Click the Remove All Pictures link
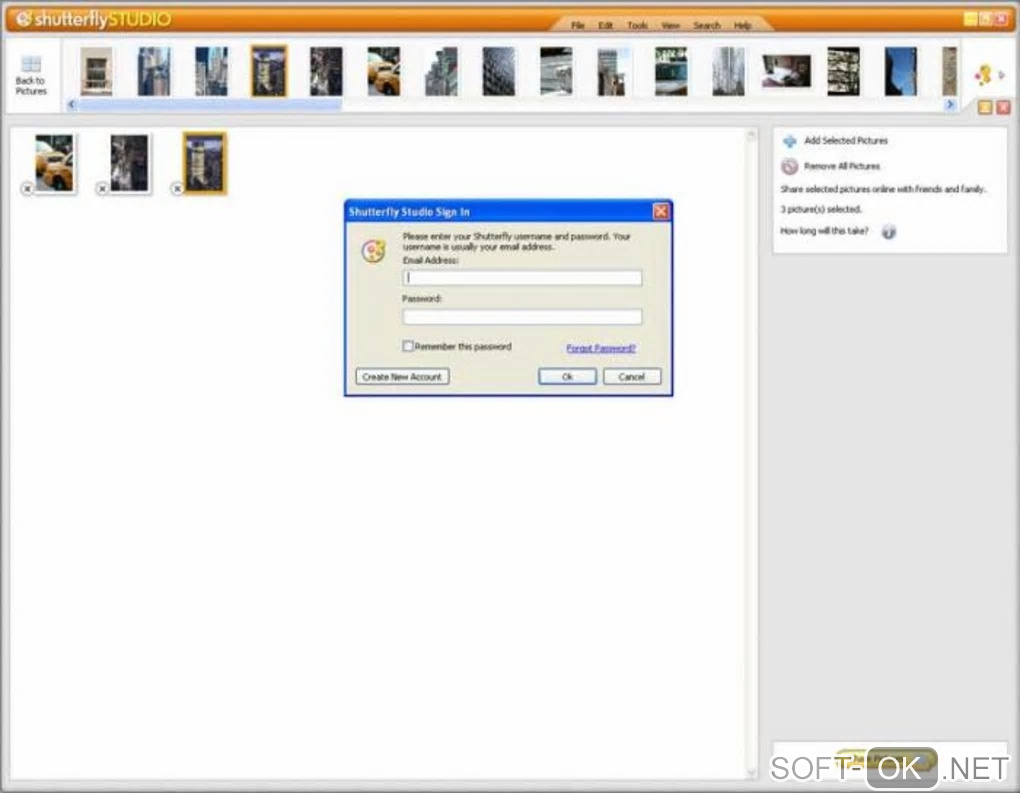The image size is (1020, 793). (x=842, y=167)
